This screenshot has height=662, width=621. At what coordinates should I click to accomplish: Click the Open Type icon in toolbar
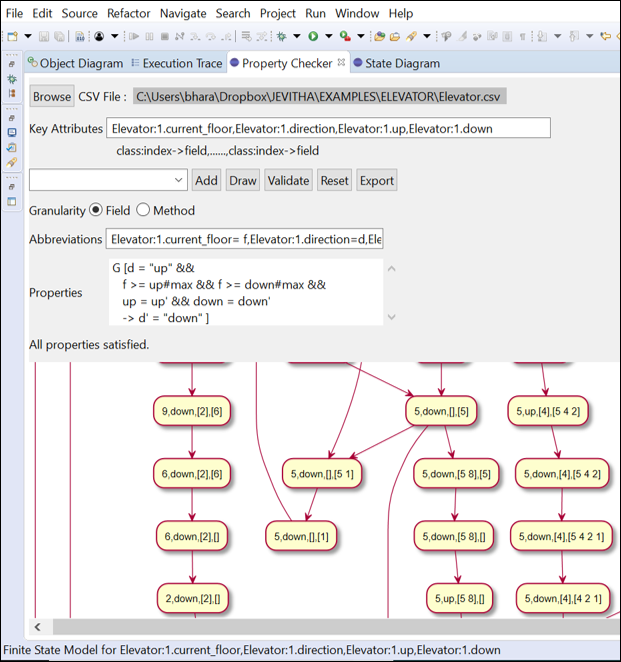(380, 37)
